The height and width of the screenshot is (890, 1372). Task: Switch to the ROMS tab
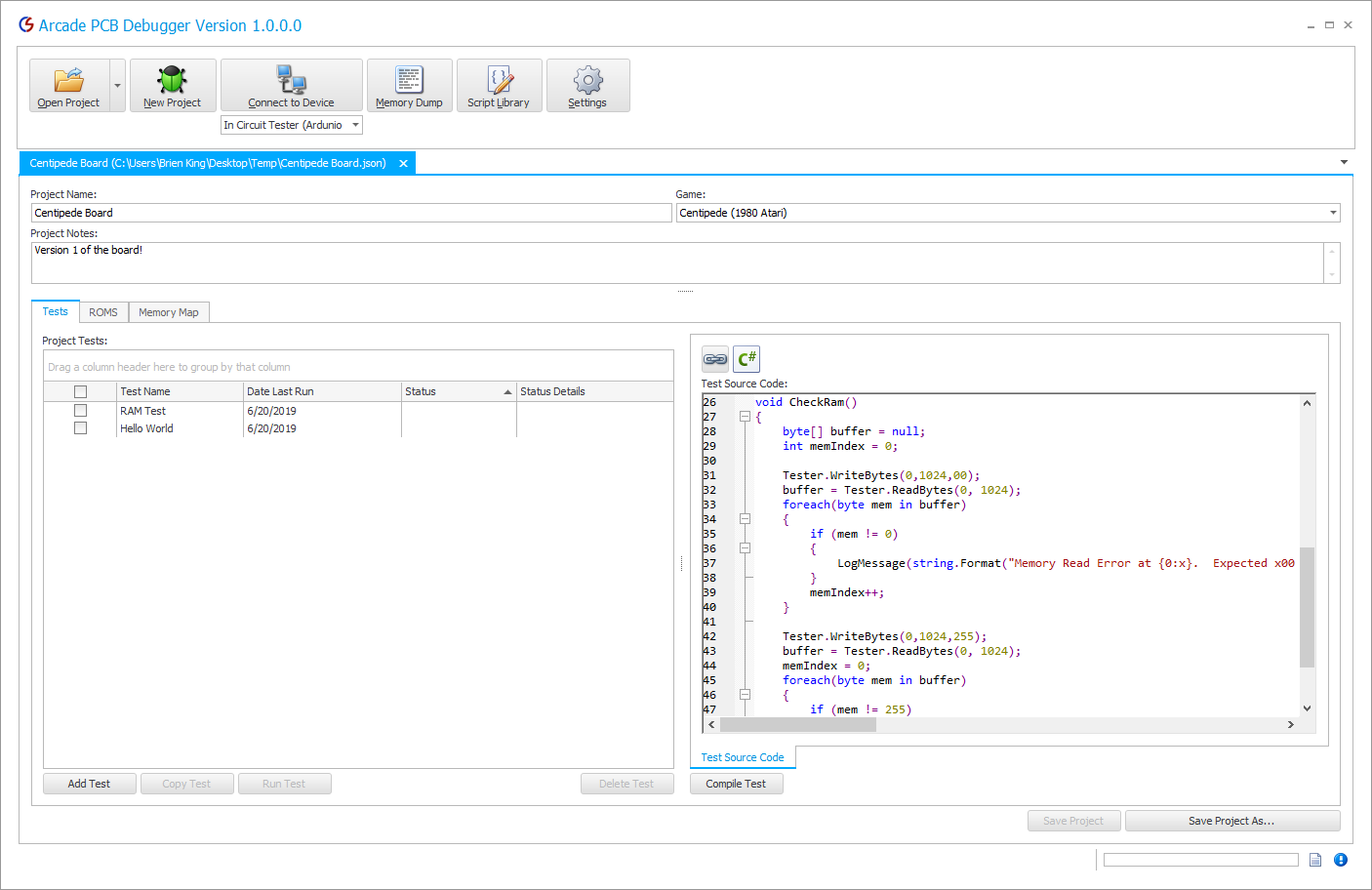point(102,312)
